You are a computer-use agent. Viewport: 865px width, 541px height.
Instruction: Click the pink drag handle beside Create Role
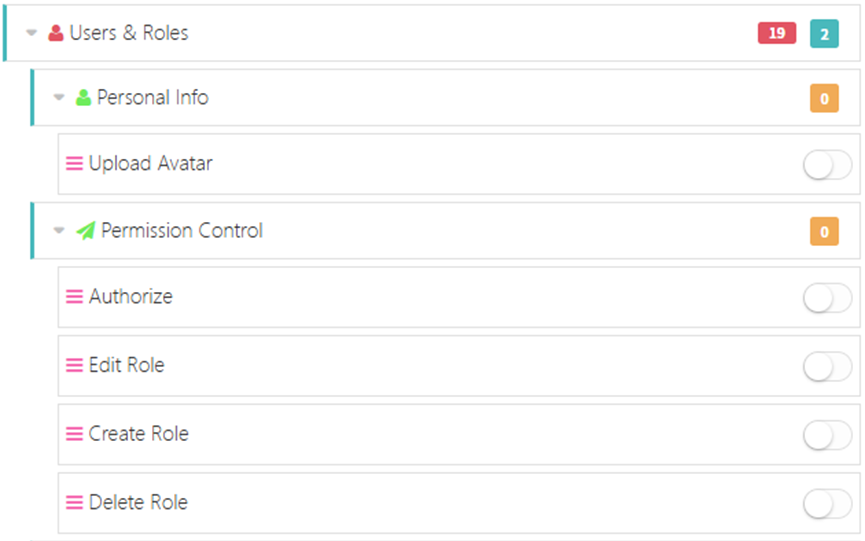click(75, 434)
